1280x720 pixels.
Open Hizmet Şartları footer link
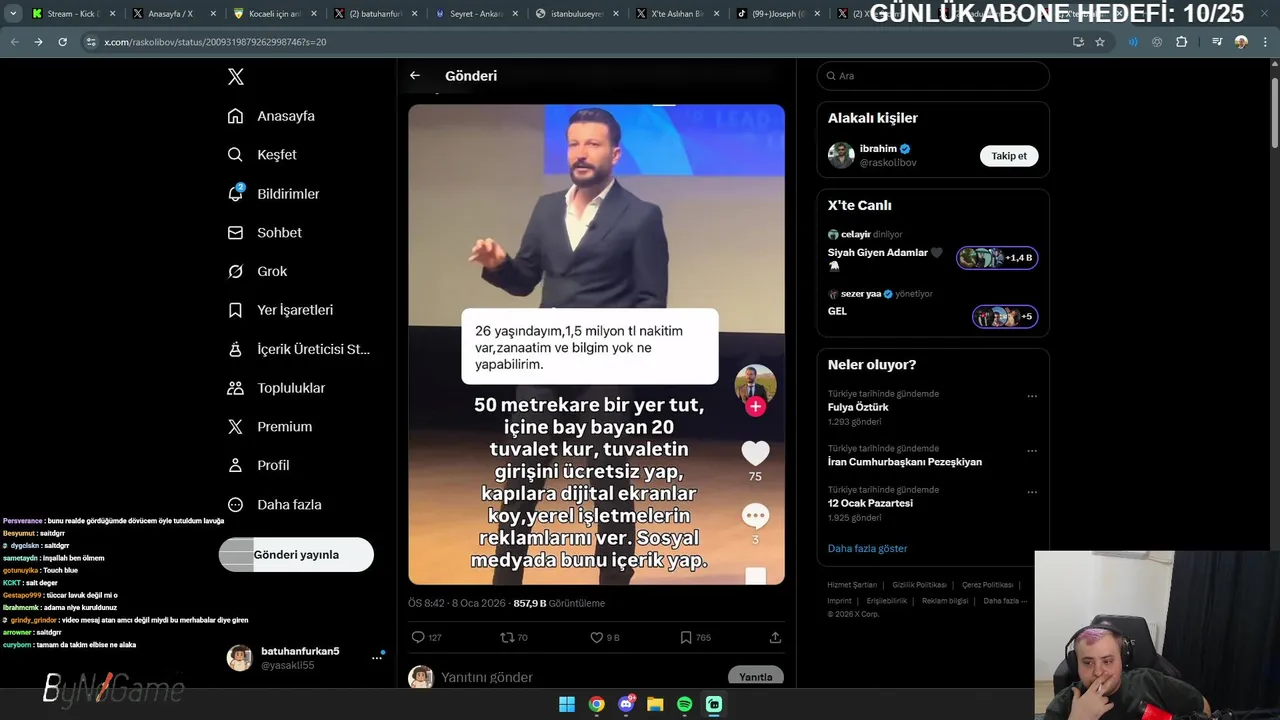853,585
